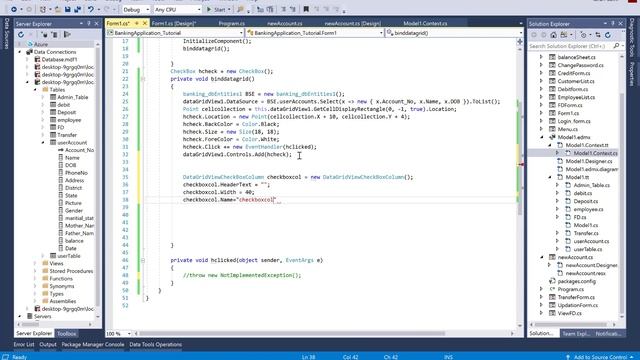Open the Toolbox tab
The height and width of the screenshot is (360, 640).
tap(66, 334)
